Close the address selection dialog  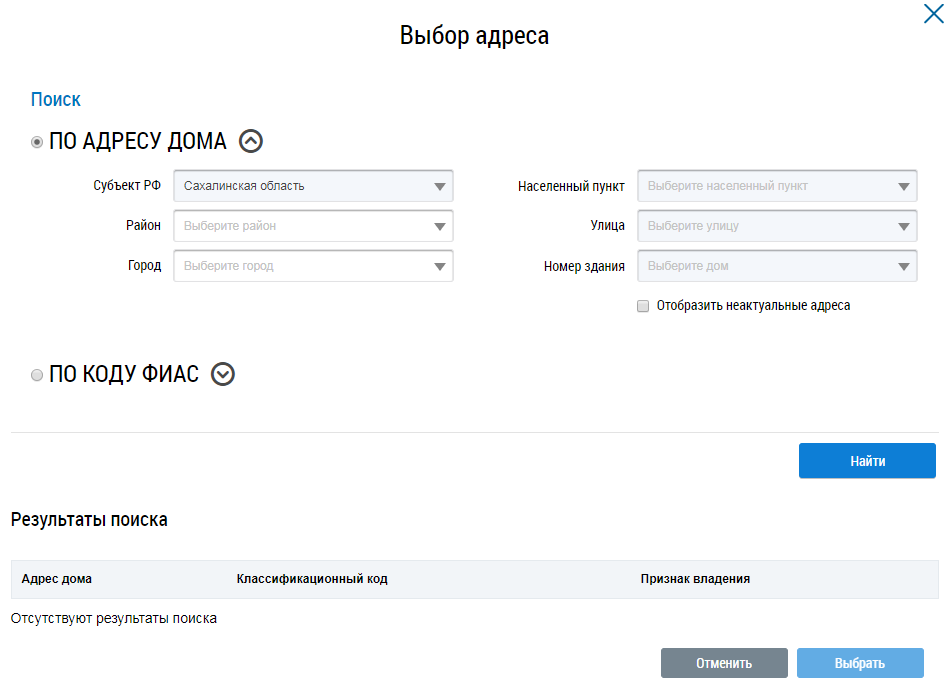tap(932, 14)
